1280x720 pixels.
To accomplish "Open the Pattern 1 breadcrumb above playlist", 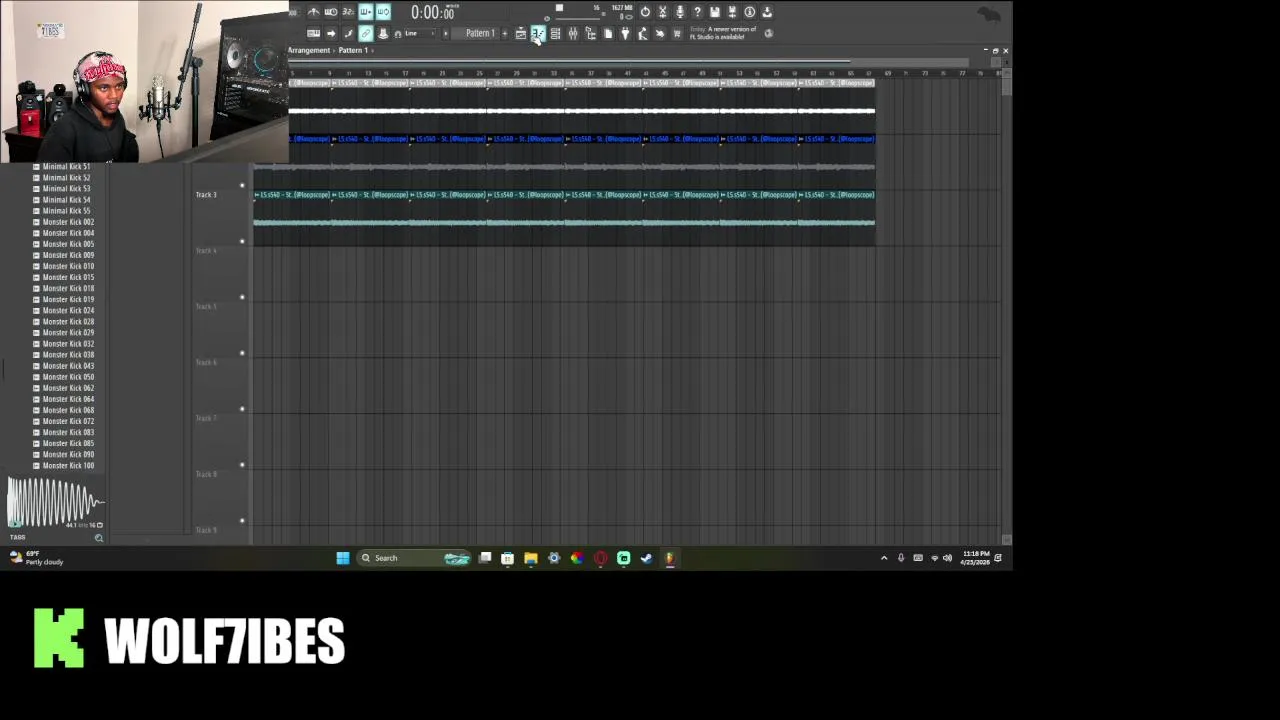I will click(x=353, y=50).
